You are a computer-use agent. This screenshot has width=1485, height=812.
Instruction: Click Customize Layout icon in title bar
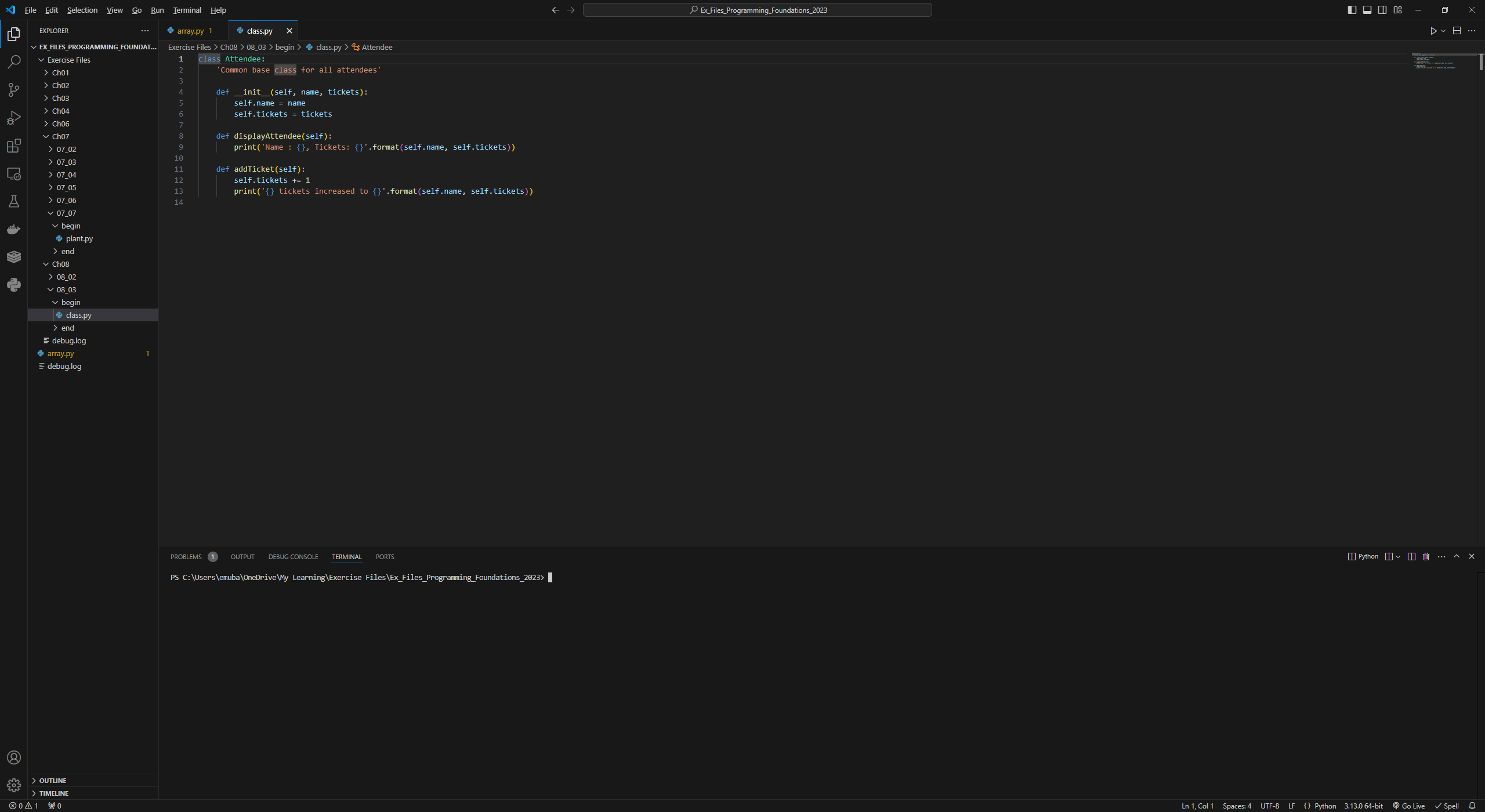click(x=1398, y=10)
